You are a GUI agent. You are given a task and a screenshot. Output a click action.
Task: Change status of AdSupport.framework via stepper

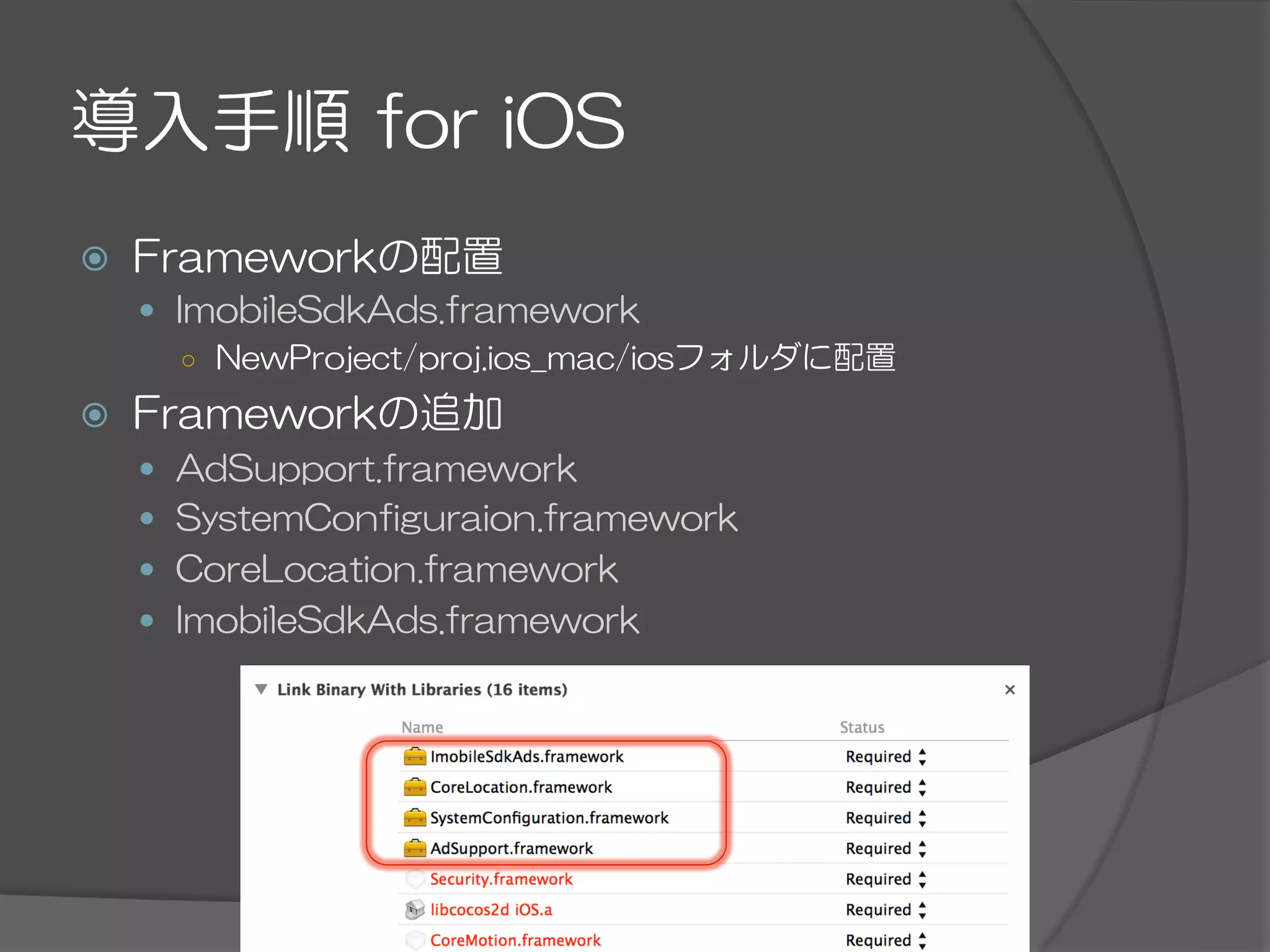922,848
